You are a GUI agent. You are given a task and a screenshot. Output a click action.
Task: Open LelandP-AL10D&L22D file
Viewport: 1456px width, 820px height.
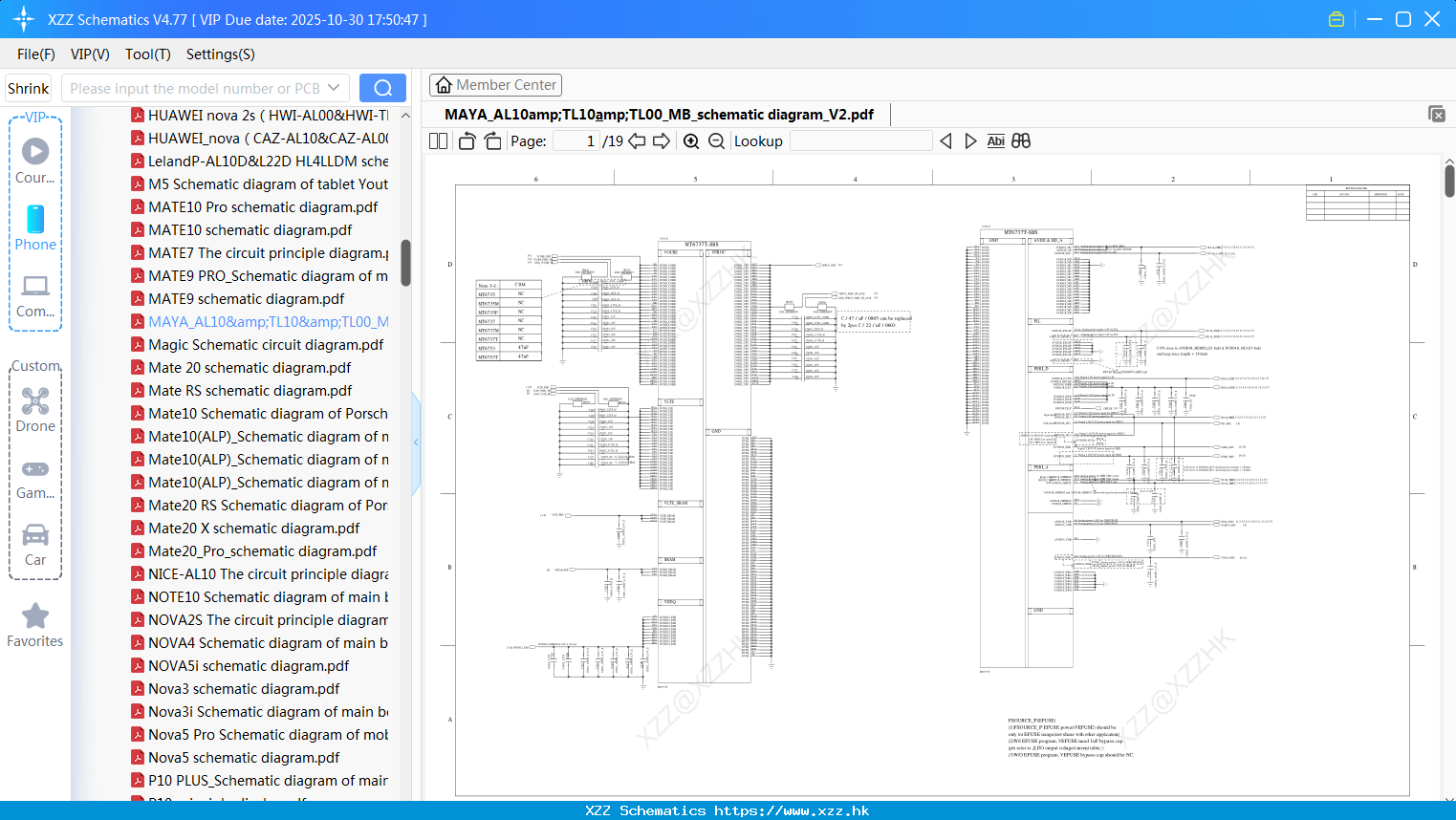point(259,161)
